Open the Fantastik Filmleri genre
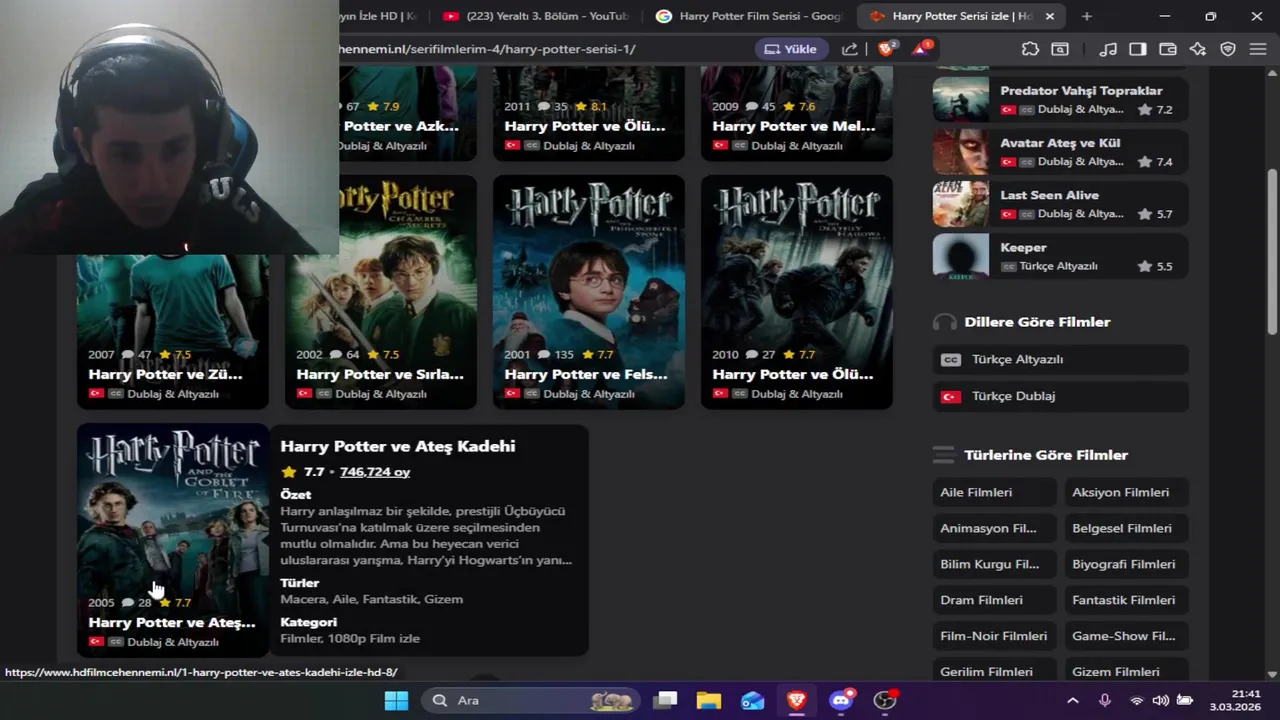1280x720 pixels. [1126, 600]
